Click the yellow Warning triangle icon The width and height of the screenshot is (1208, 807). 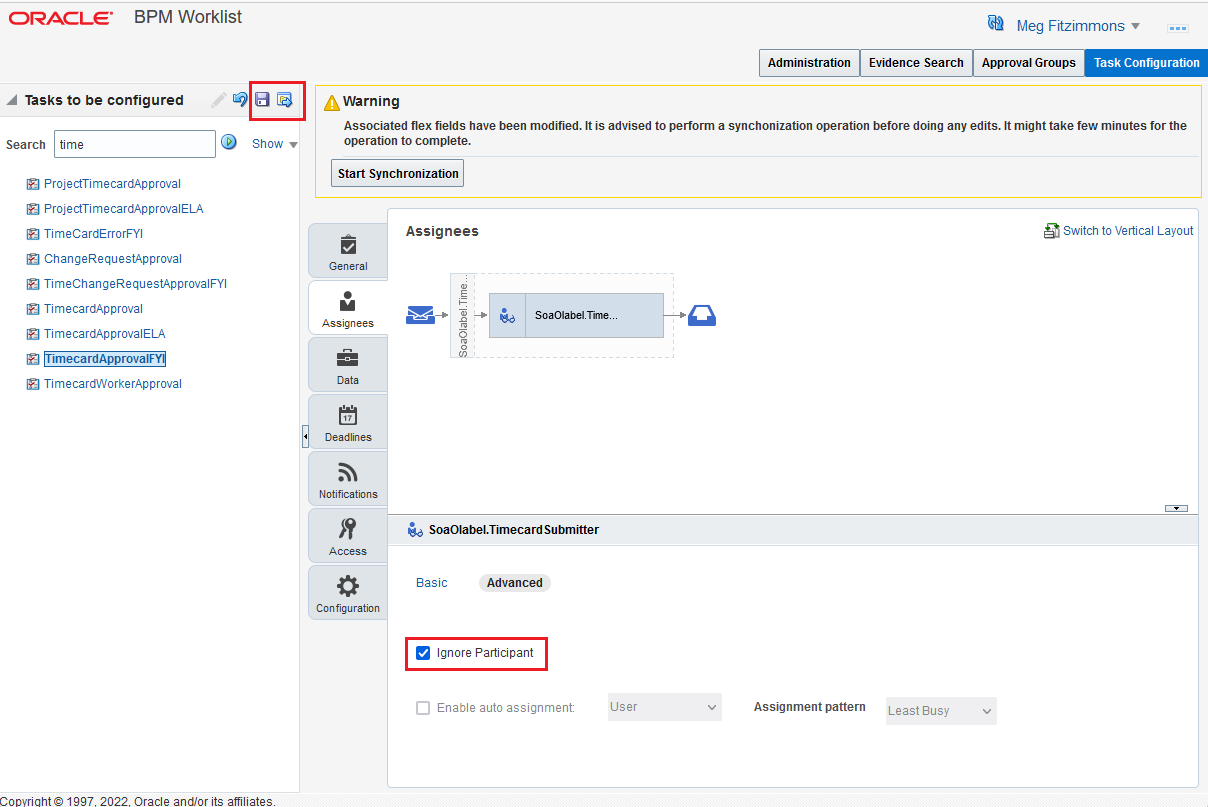(332, 102)
